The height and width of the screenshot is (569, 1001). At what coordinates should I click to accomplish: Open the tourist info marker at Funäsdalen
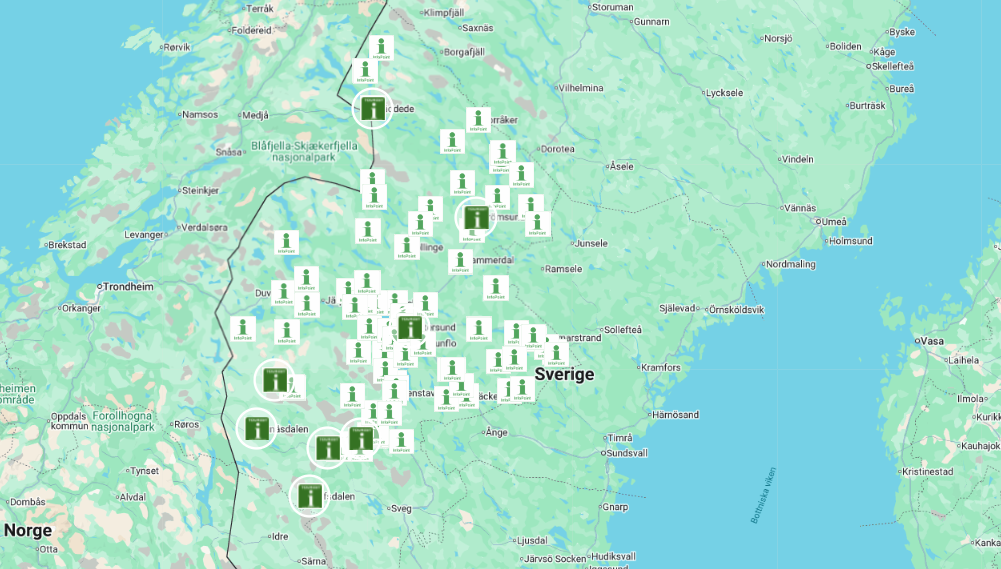pos(257,429)
